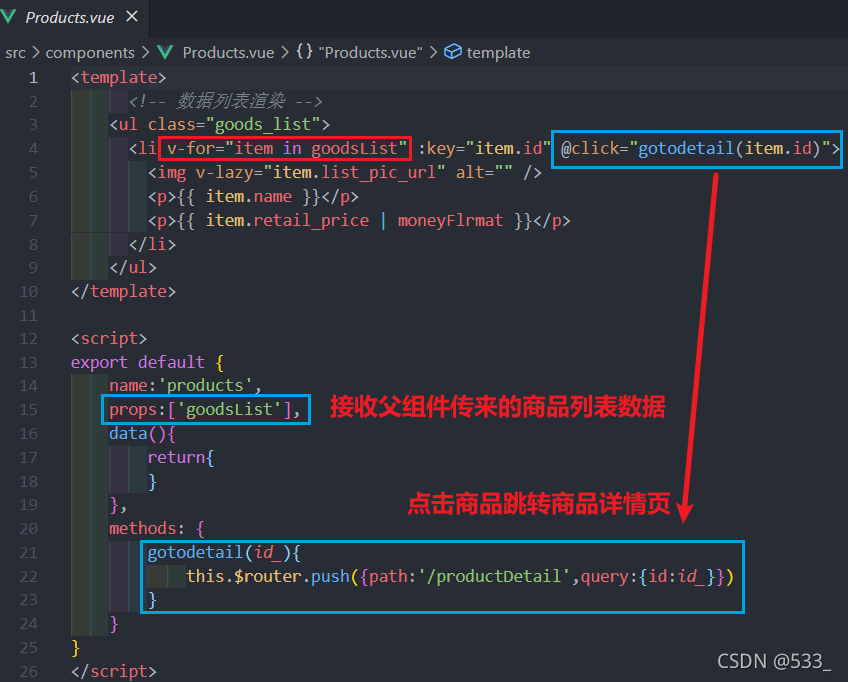Open the components breadcrumb dropdown
Viewport: 848px width, 682px height.
coord(91,52)
